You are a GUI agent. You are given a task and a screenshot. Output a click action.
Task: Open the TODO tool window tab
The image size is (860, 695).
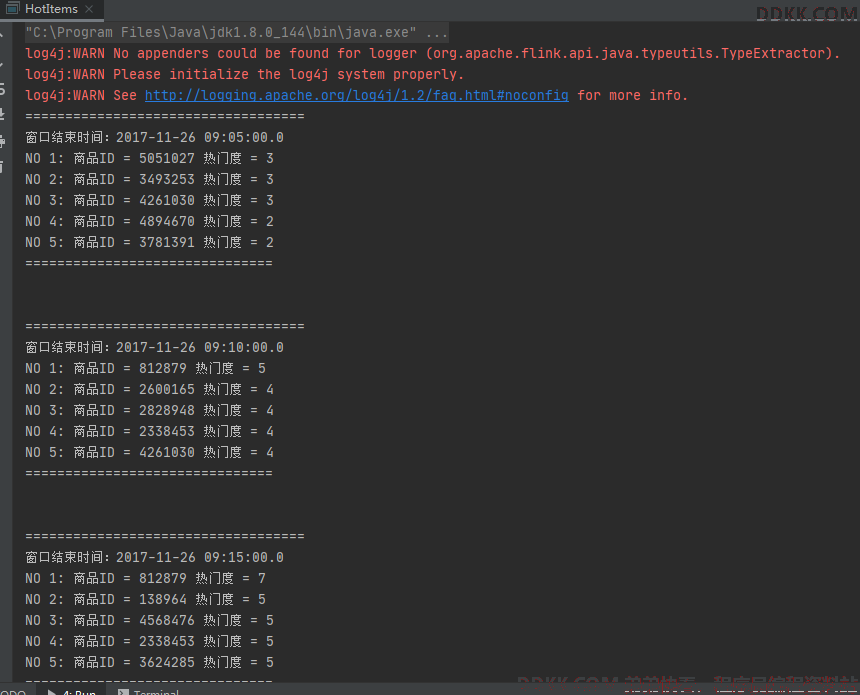(x=13, y=691)
